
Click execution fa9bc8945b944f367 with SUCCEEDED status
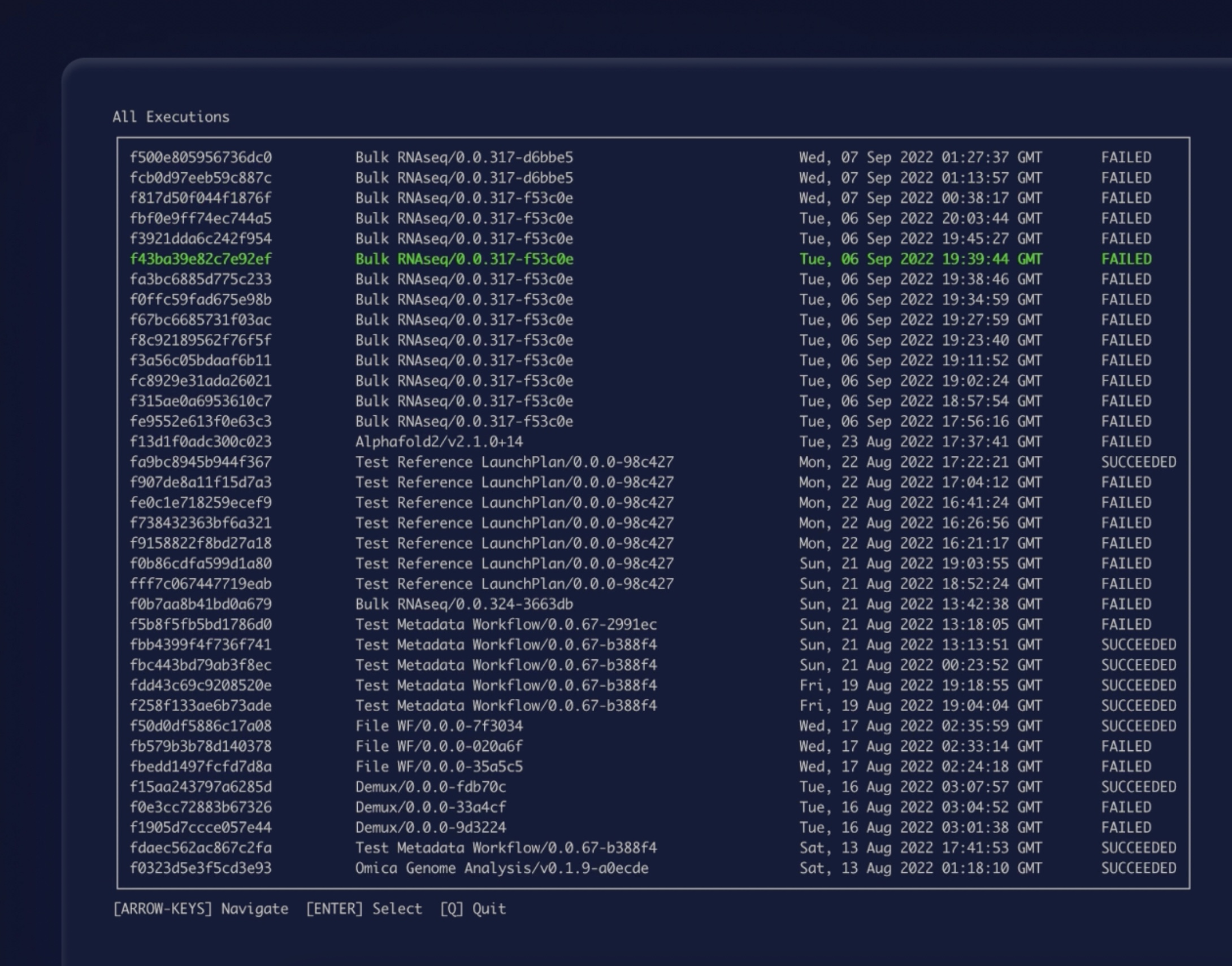point(200,462)
